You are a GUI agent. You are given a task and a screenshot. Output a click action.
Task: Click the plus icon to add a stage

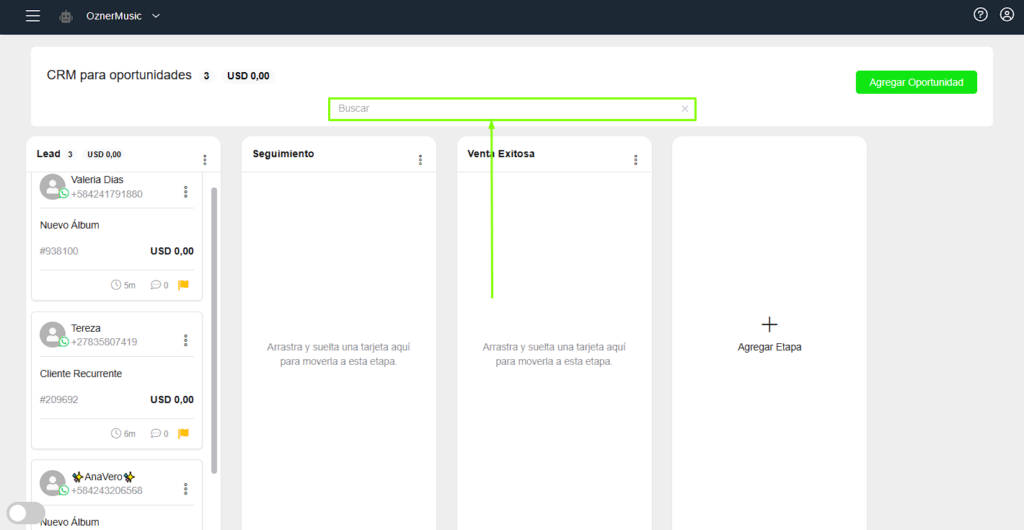point(769,324)
